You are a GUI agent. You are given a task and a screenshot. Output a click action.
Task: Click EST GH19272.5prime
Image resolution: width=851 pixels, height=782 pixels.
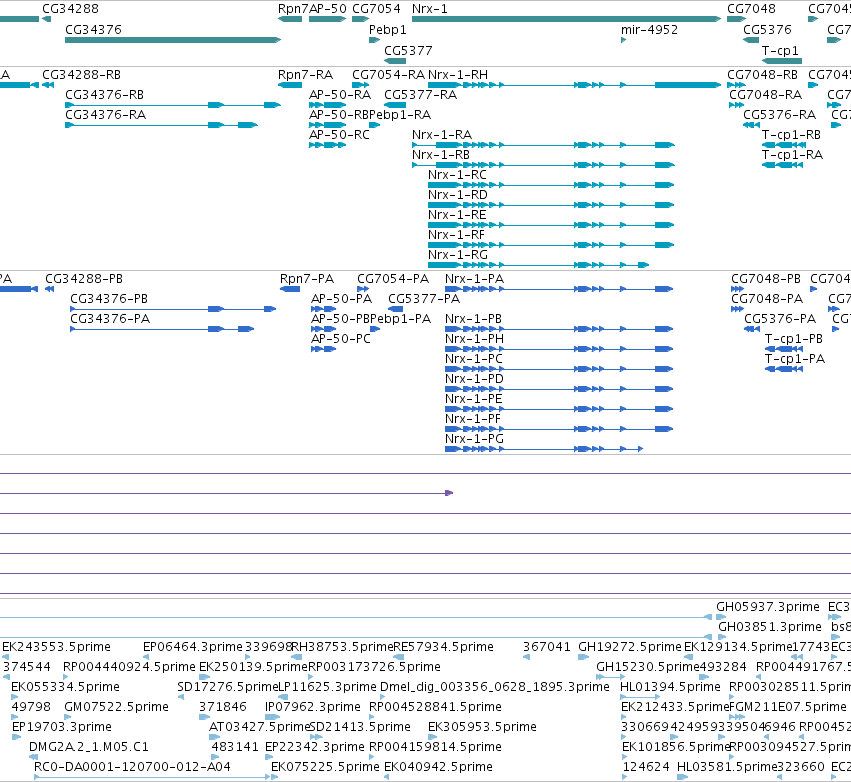click(630, 647)
